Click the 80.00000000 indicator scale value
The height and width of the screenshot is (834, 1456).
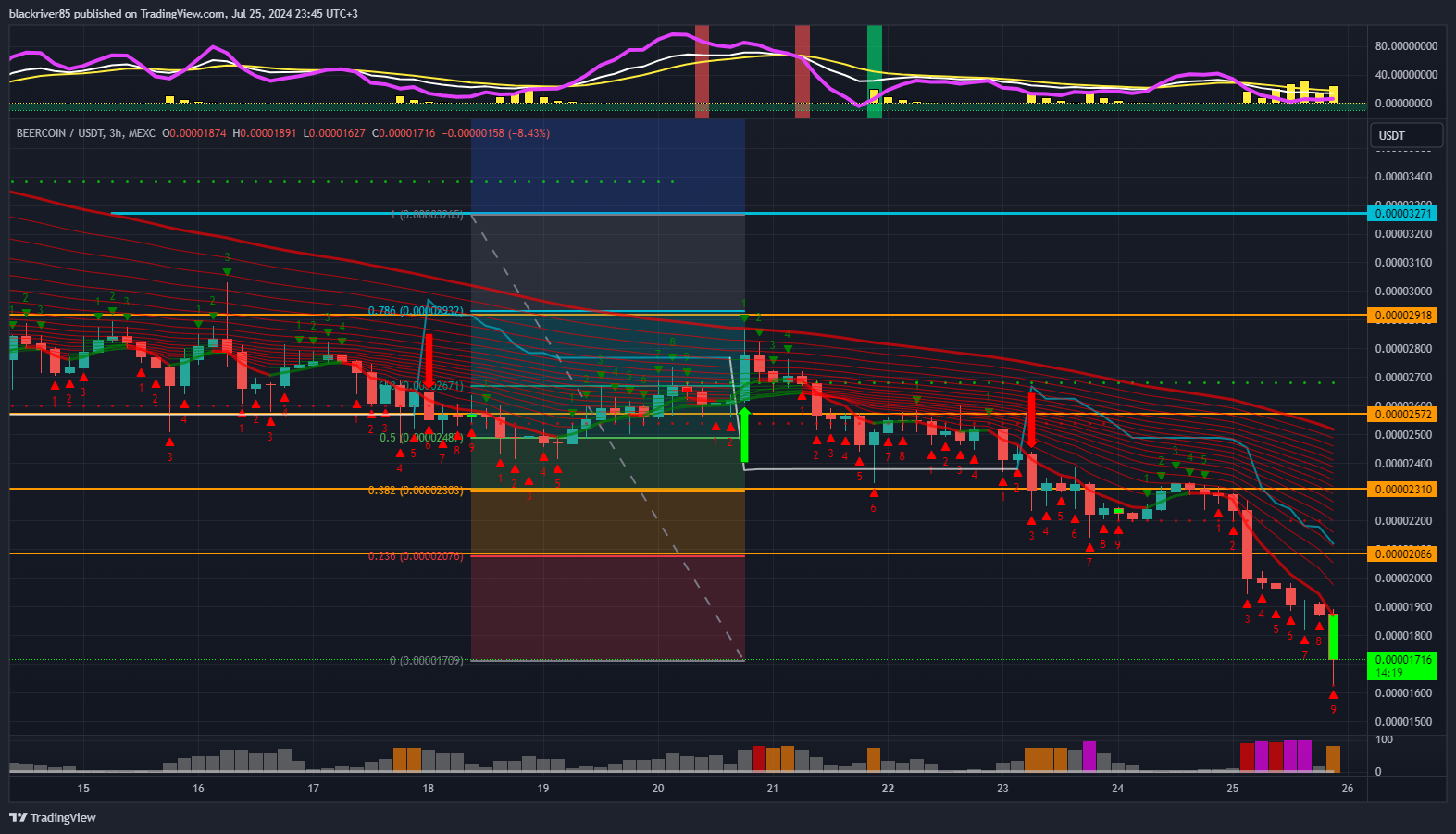click(1406, 46)
